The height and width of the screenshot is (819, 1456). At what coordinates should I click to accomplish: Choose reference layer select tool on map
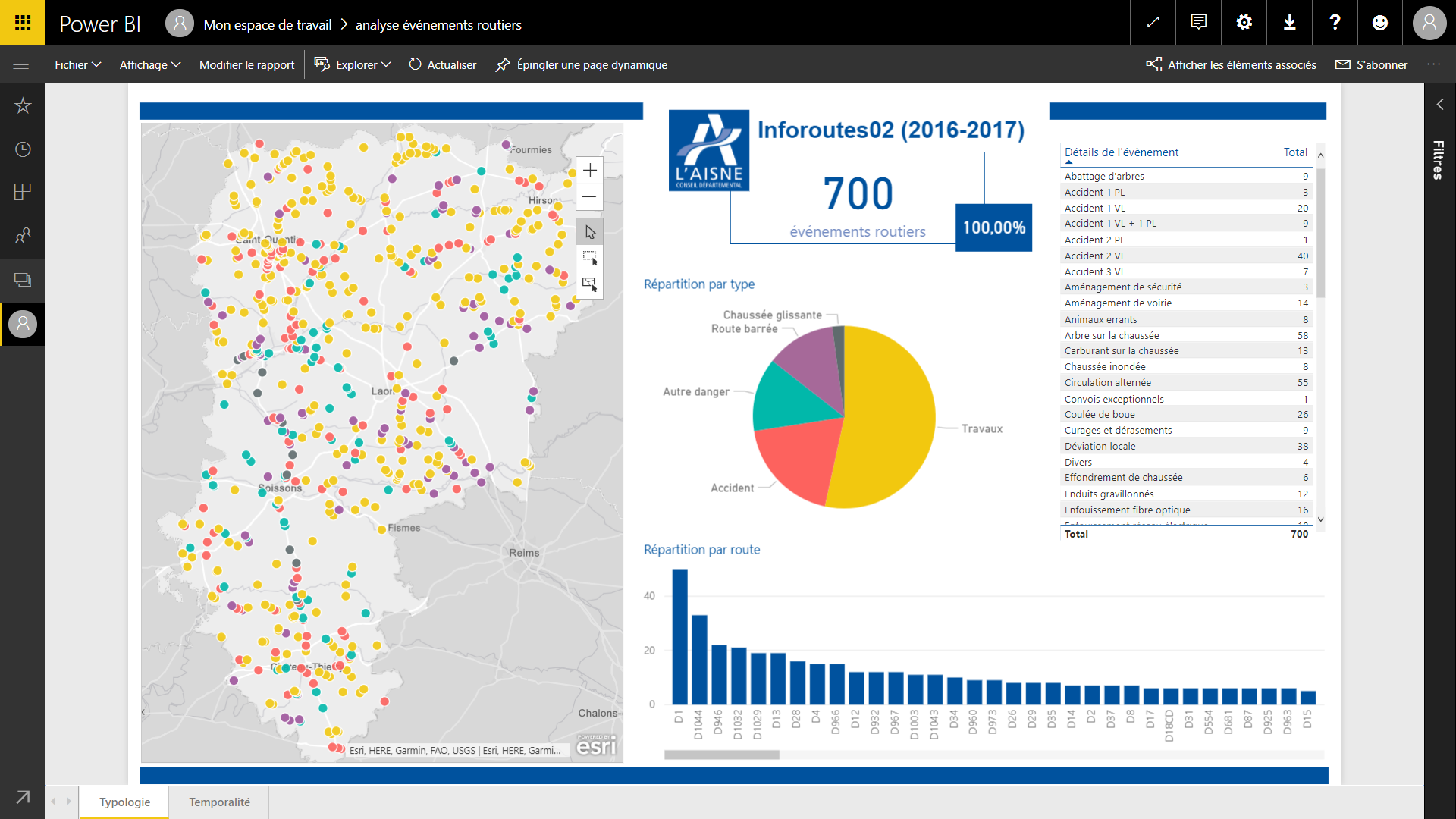pyautogui.click(x=590, y=284)
